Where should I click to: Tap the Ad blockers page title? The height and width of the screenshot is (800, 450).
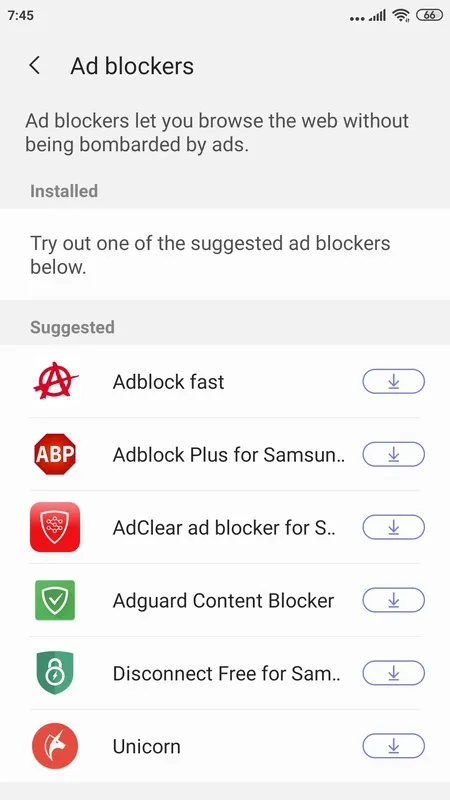(x=132, y=66)
